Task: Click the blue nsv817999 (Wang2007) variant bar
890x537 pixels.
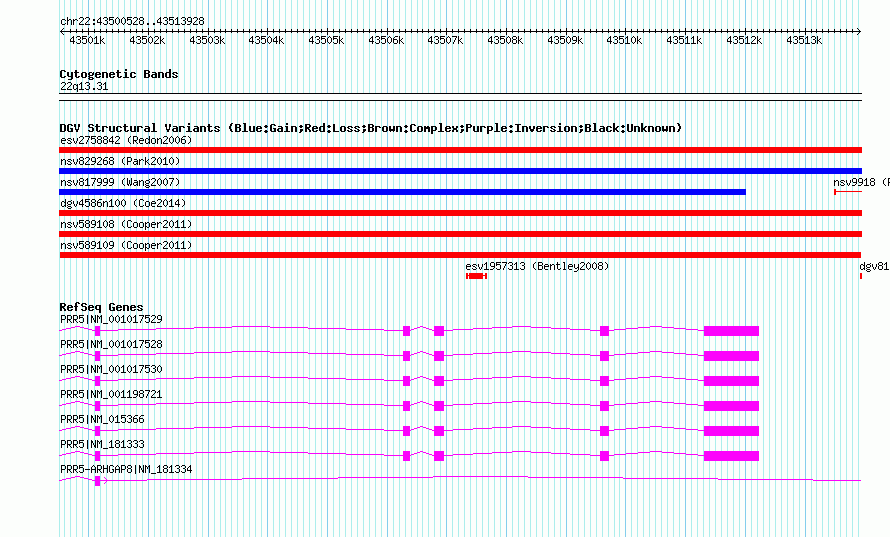Action: pyautogui.click(x=402, y=192)
